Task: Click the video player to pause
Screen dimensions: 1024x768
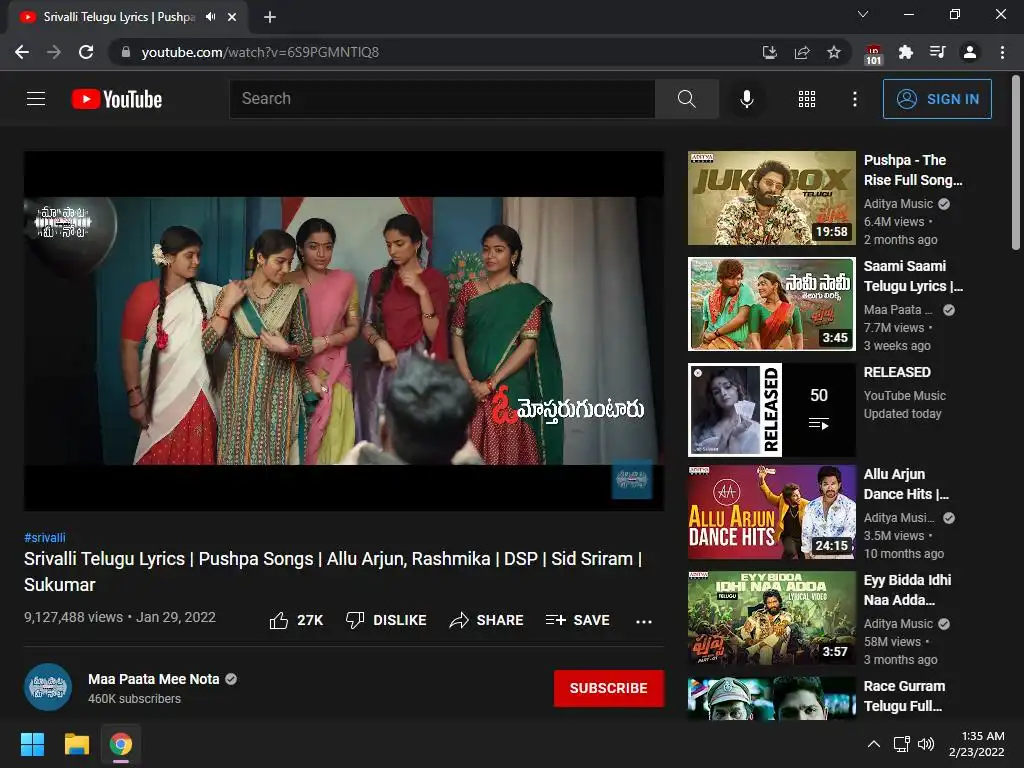Action: 344,330
